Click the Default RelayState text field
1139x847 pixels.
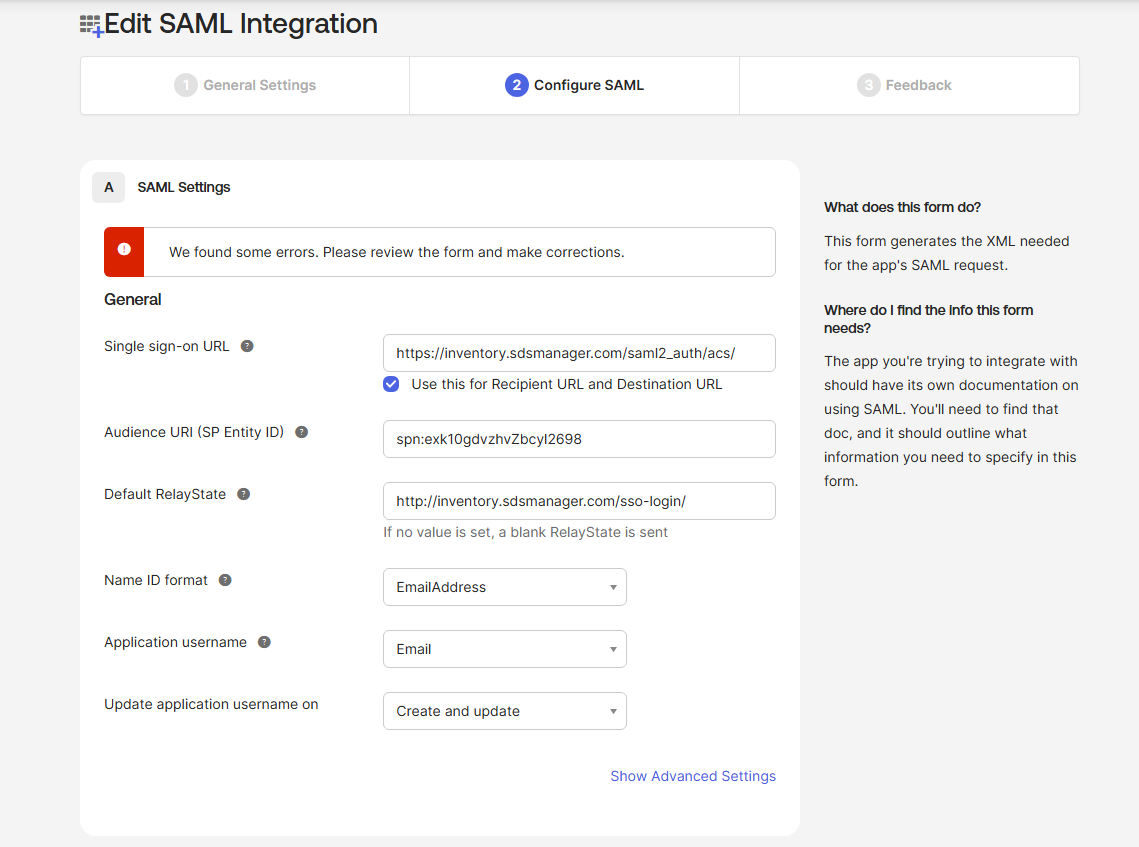coord(578,501)
